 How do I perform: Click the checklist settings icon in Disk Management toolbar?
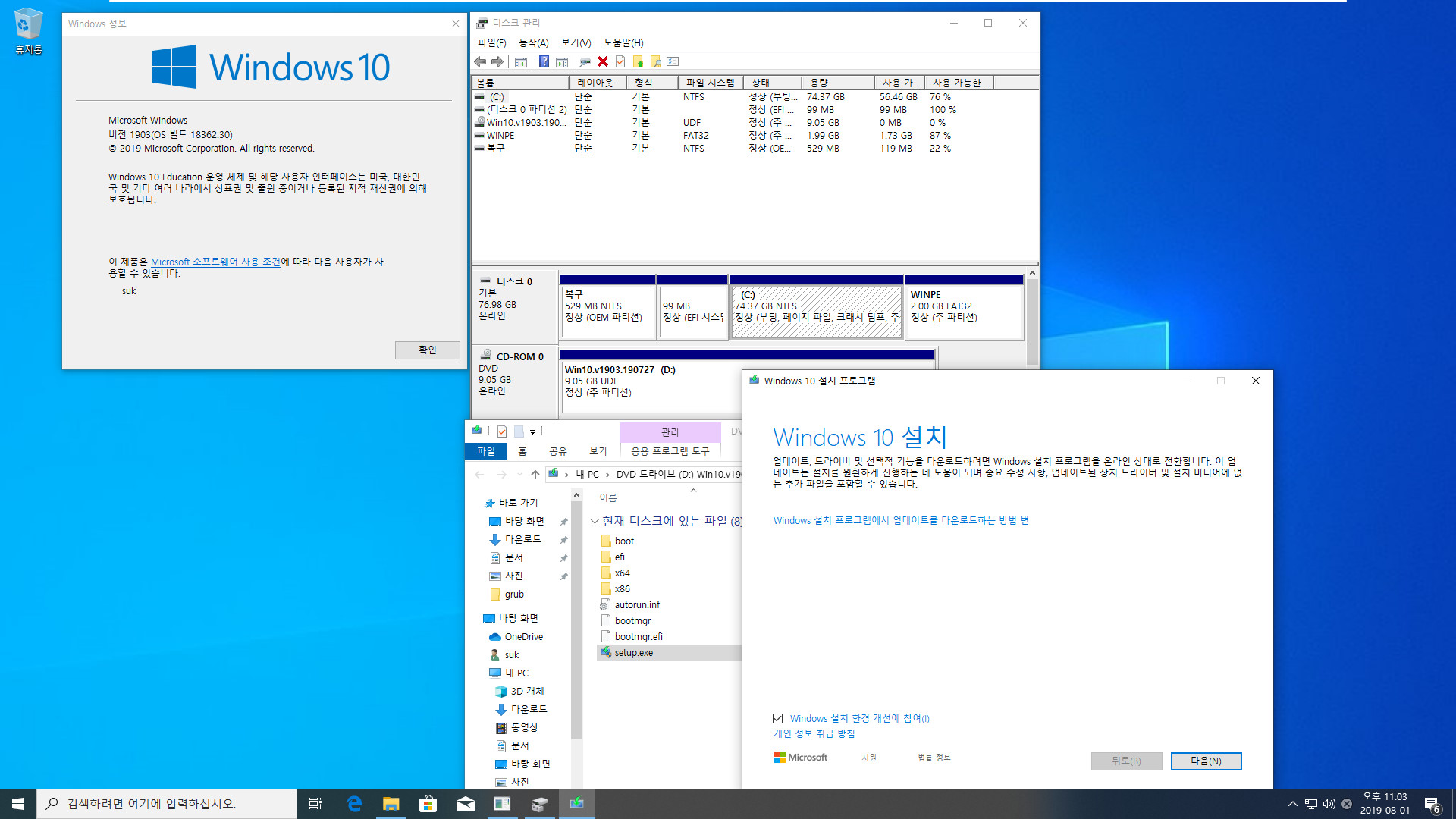pyautogui.click(x=673, y=61)
